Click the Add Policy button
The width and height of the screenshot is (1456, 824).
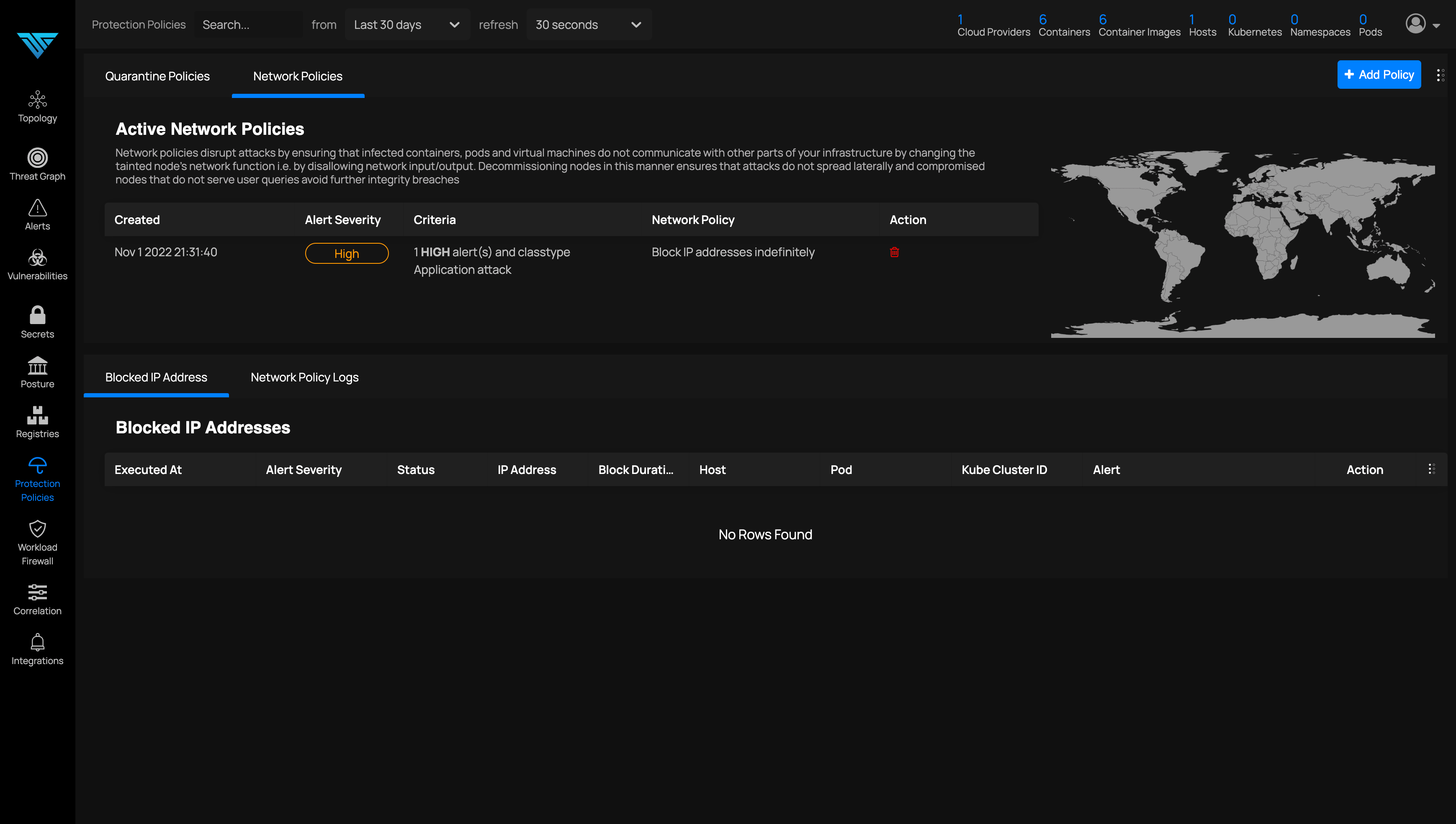1379,74
